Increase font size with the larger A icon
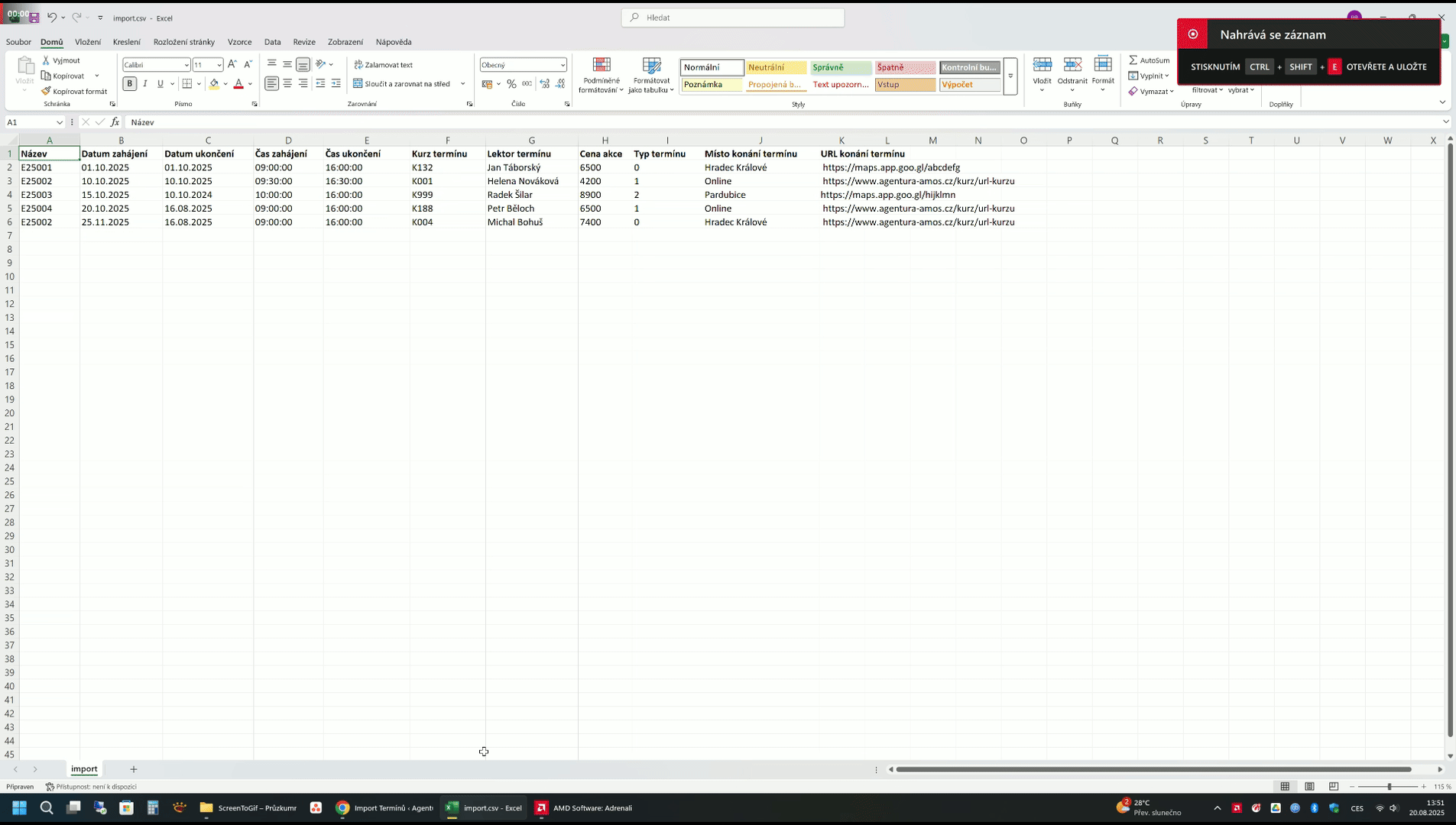 click(x=232, y=65)
